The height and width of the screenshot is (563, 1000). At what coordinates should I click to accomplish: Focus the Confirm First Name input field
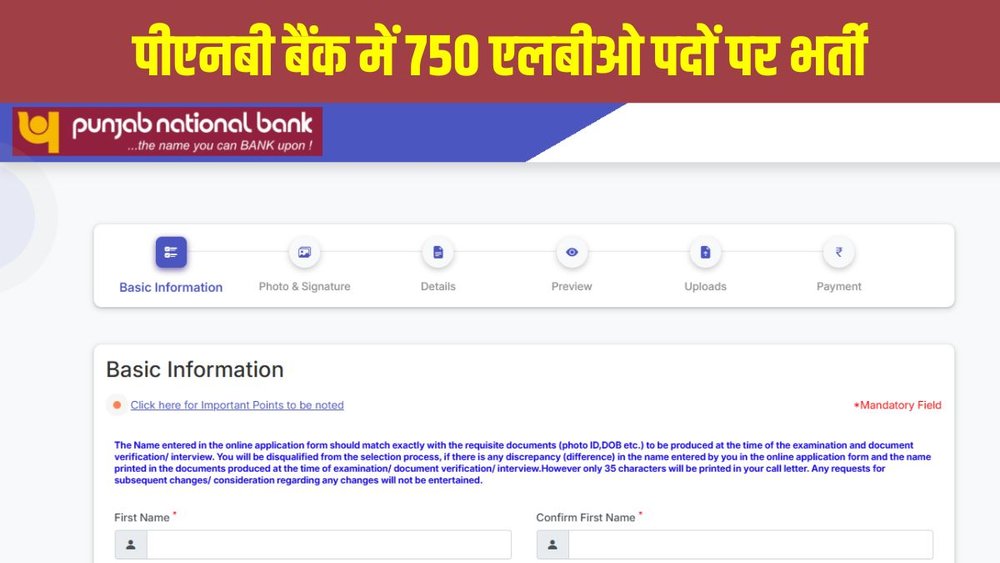click(x=751, y=545)
